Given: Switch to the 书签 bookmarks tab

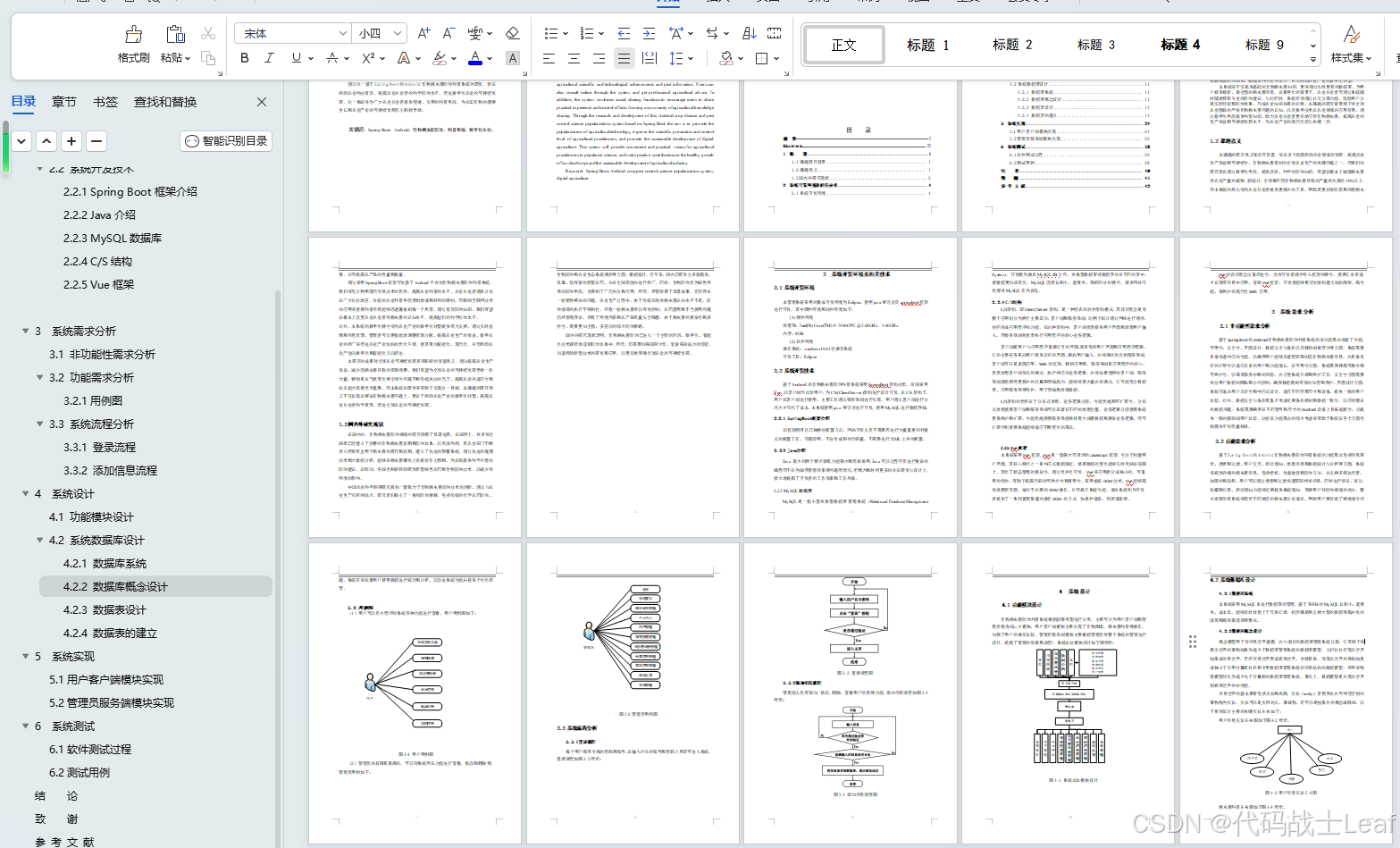Looking at the screenshot, I should point(105,102).
